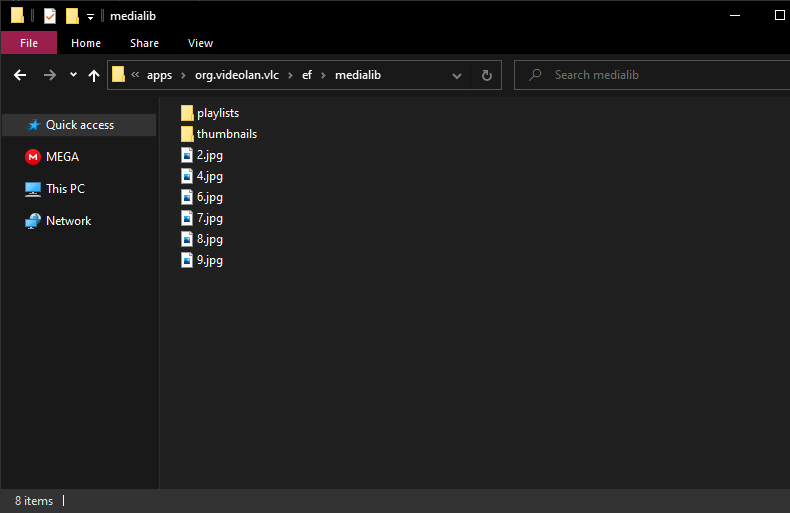Select the thumbnails folder
Viewport: 790px width, 513px height.
[226, 134]
